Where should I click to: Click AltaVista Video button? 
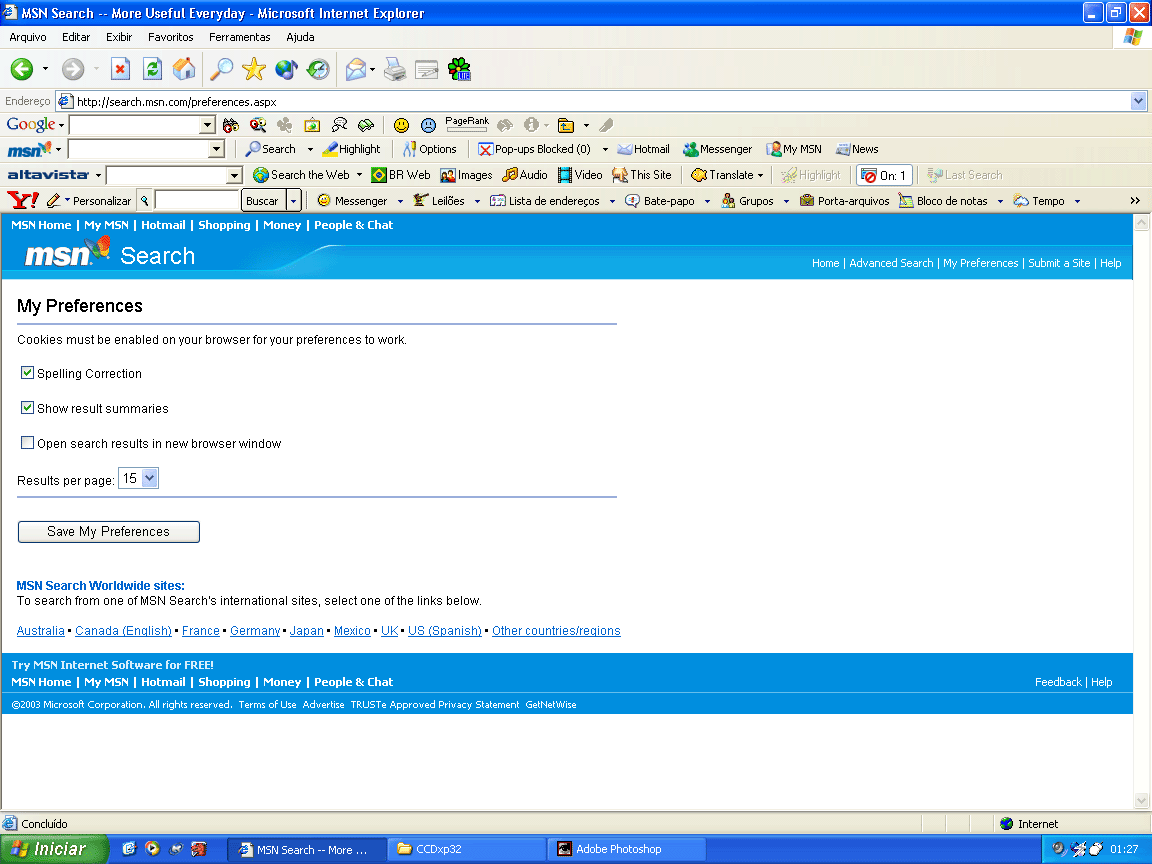coord(580,175)
